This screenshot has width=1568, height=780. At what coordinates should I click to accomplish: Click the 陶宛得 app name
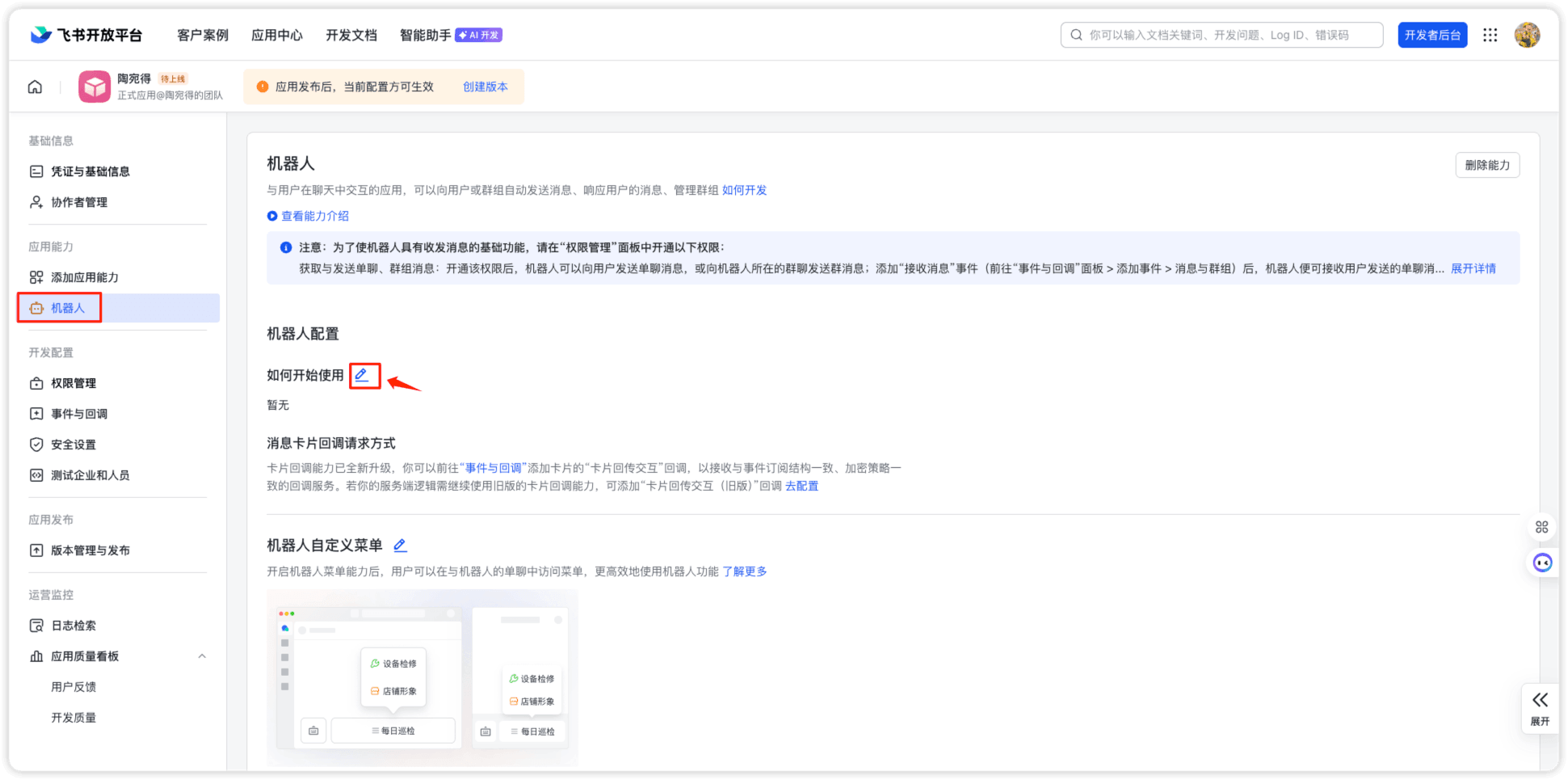(x=134, y=78)
